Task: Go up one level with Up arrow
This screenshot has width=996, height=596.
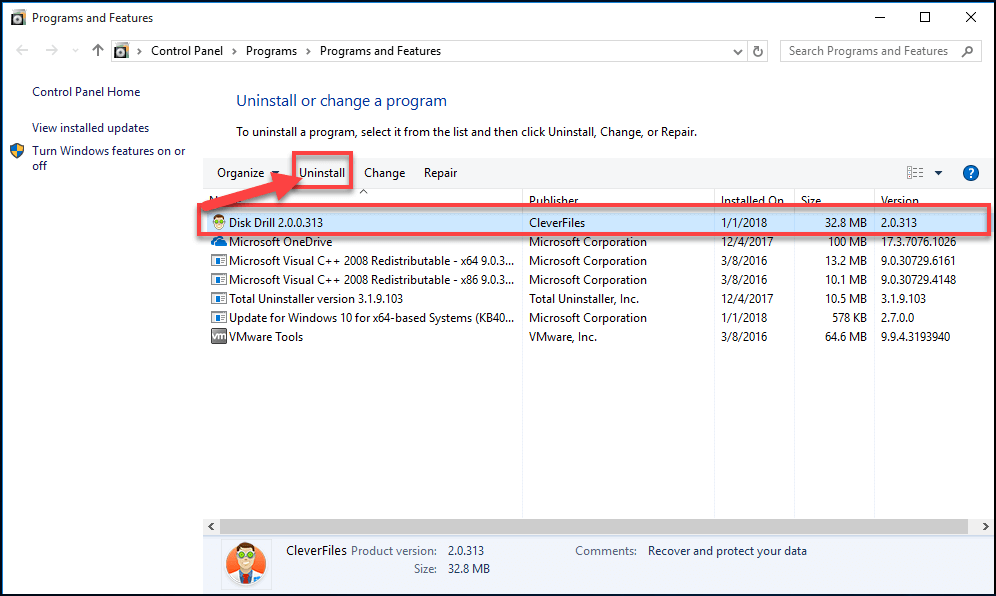Action: point(97,50)
